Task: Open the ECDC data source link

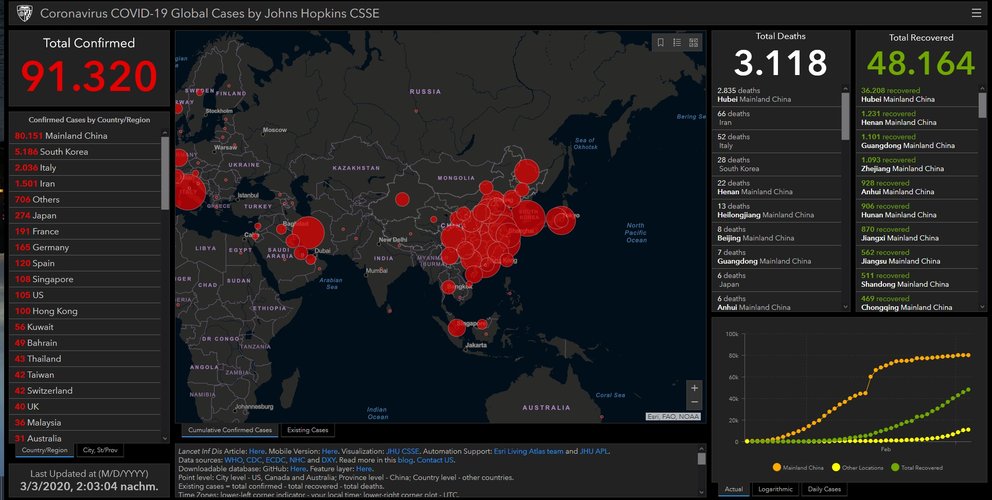Action: (275, 460)
